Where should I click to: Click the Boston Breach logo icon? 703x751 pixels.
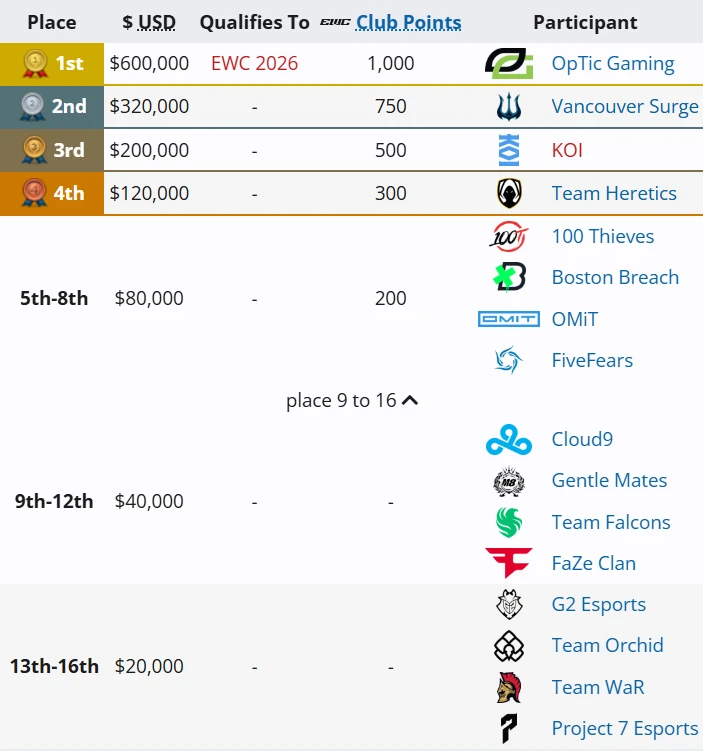click(509, 277)
